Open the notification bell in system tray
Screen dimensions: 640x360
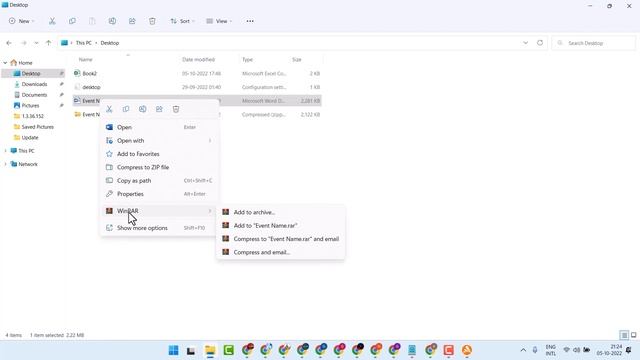629,350
